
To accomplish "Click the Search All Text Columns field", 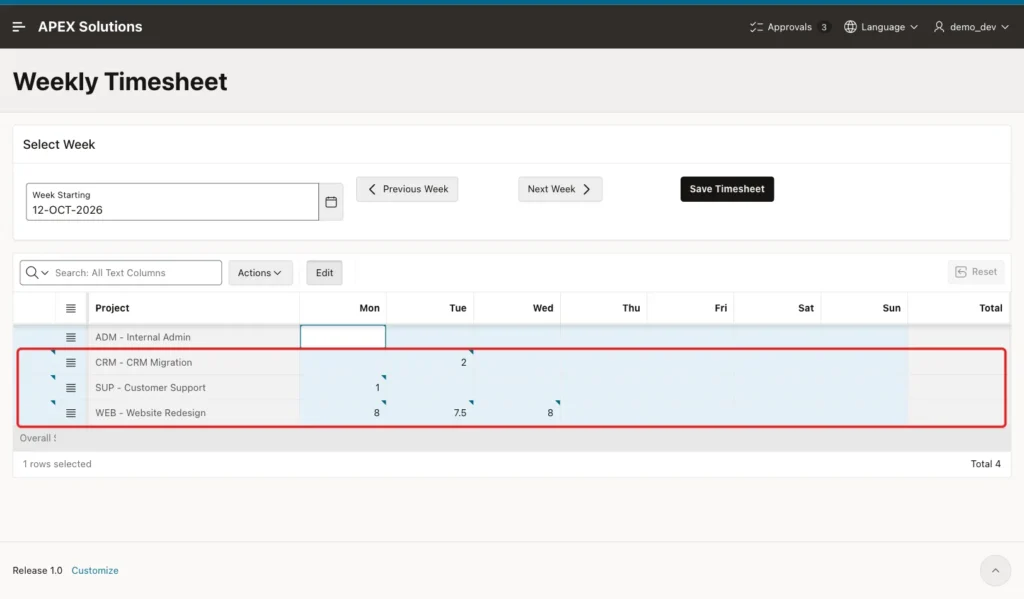I will pos(135,272).
